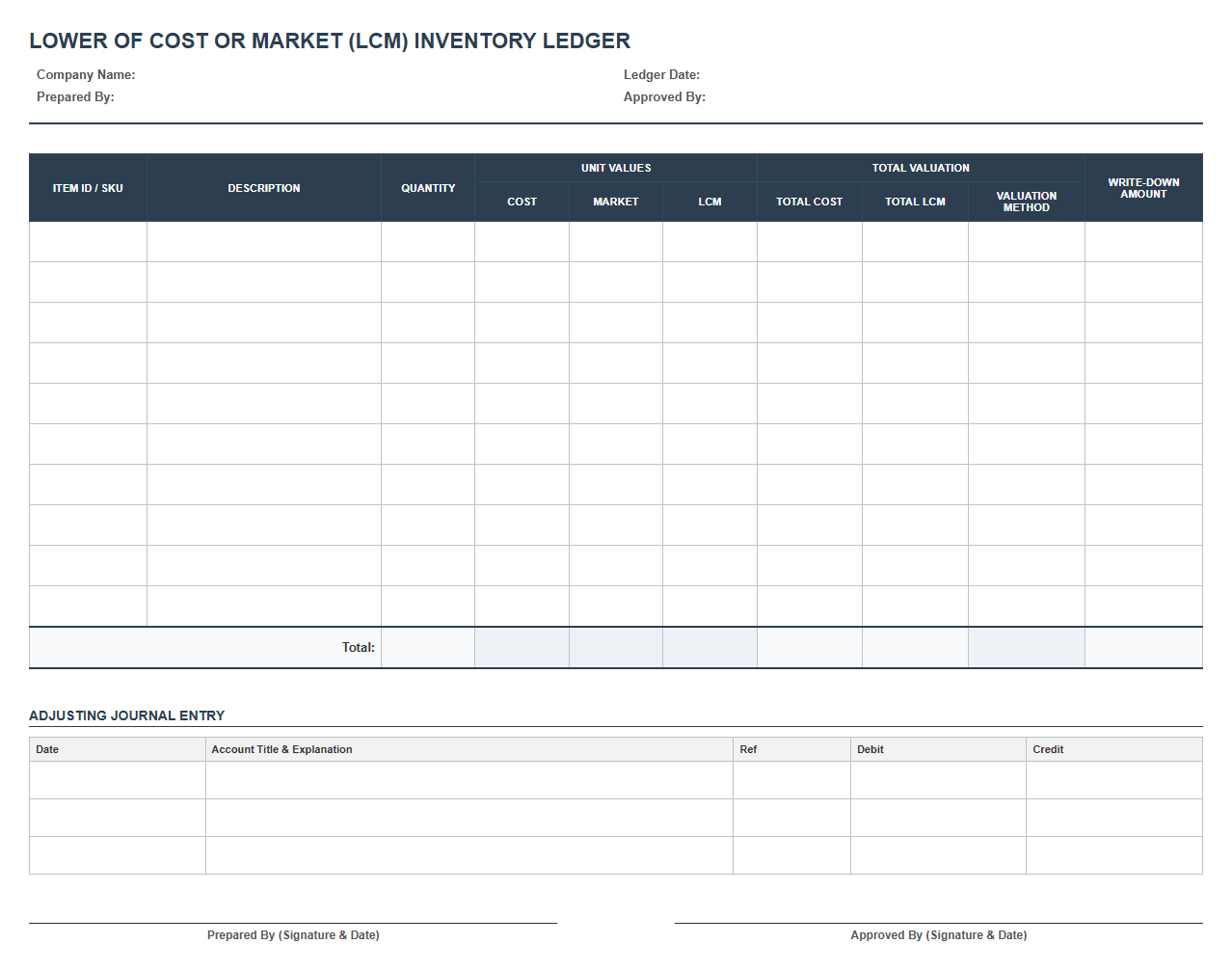Click the Total row write-down amount cell
Screen dimensions: 1232x971
pyautogui.click(x=1143, y=648)
